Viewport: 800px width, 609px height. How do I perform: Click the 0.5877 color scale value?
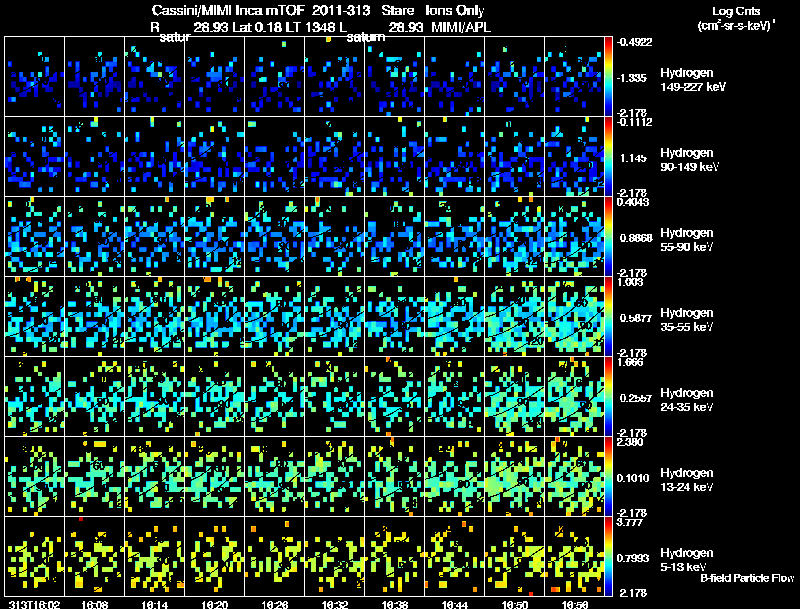pos(636,318)
